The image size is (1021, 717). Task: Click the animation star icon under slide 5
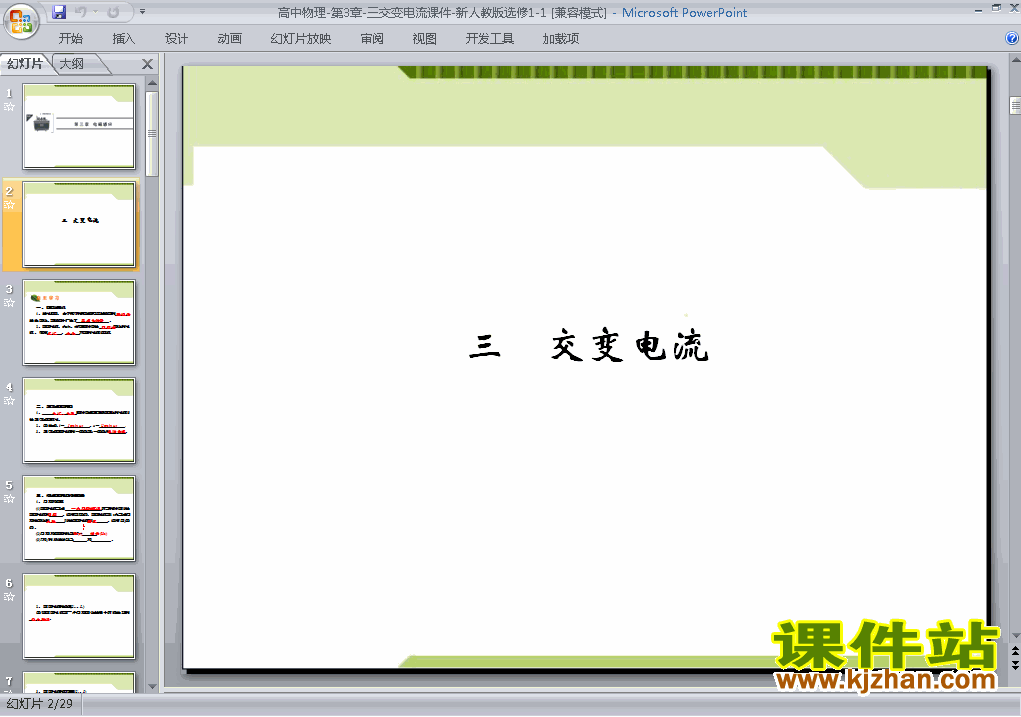click(9, 499)
